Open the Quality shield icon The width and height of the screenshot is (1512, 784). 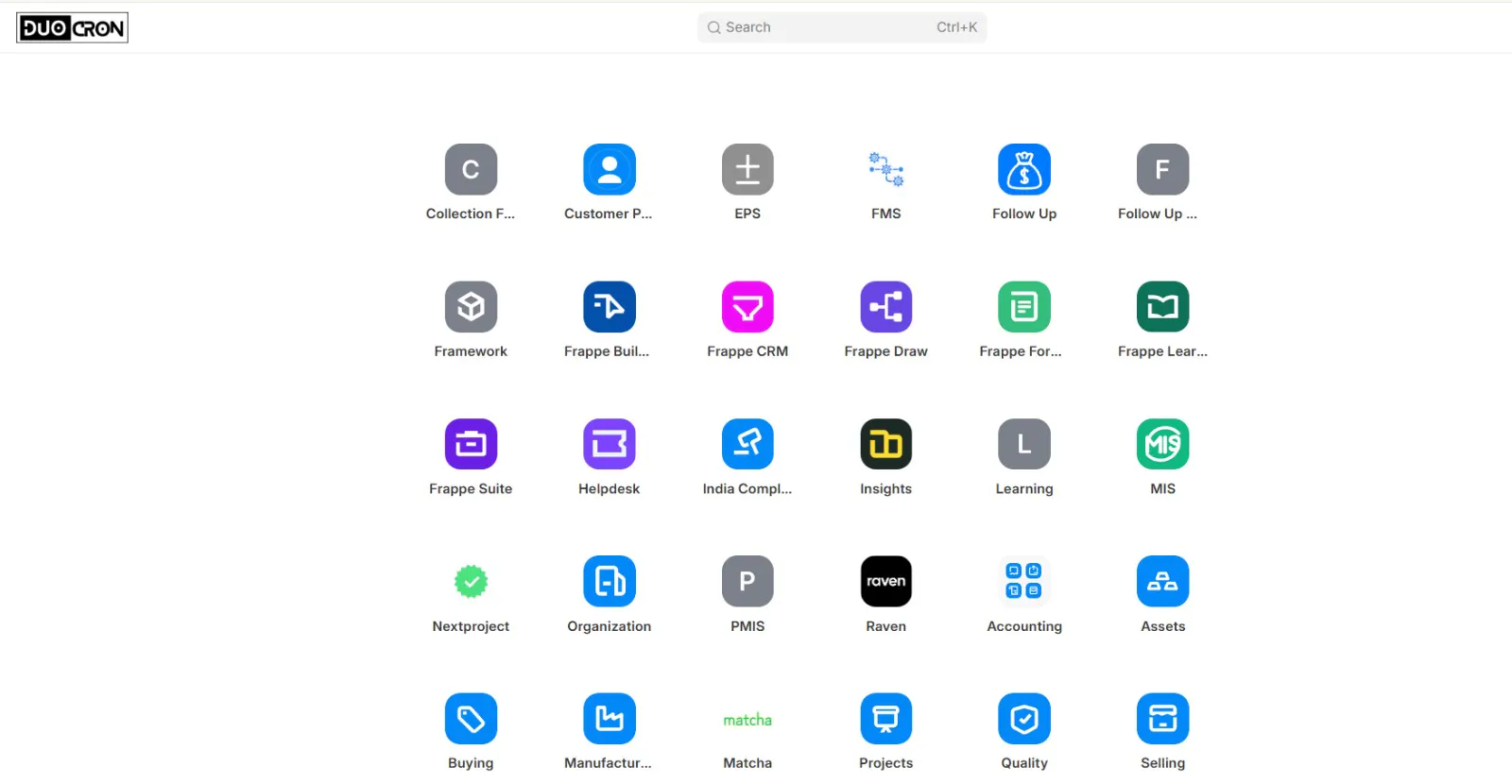1024,719
